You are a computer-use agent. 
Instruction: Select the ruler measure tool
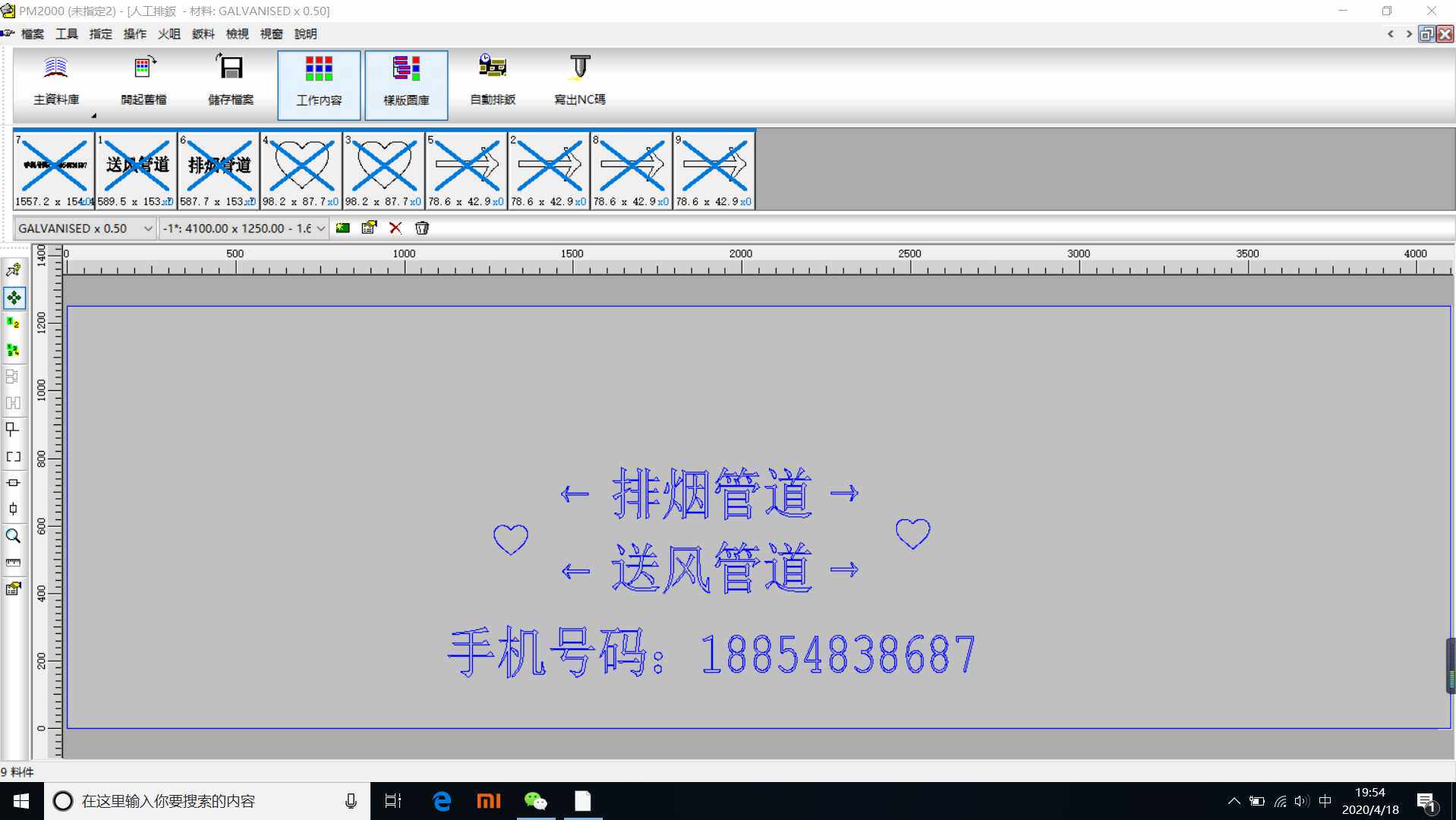pos(14,563)
